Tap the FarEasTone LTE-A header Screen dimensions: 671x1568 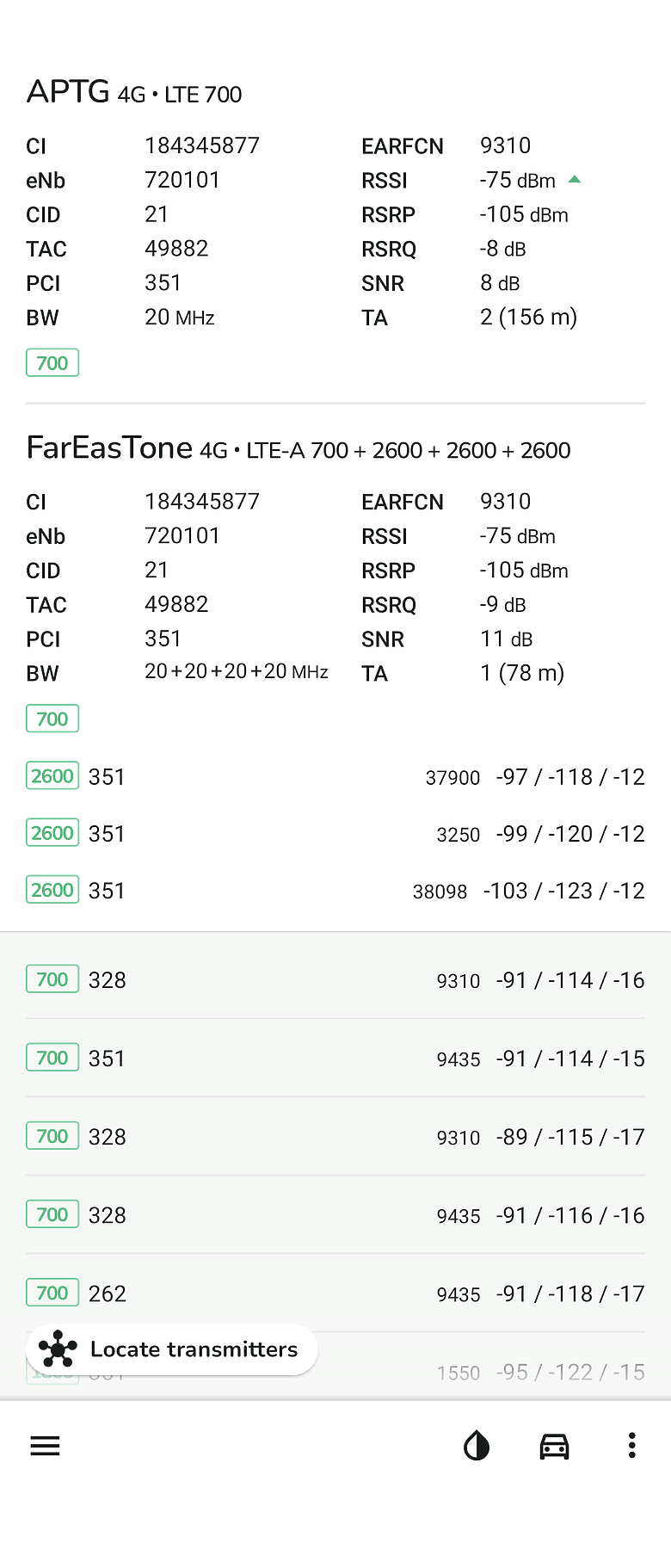pyautogui.click(x=299, y=448)
